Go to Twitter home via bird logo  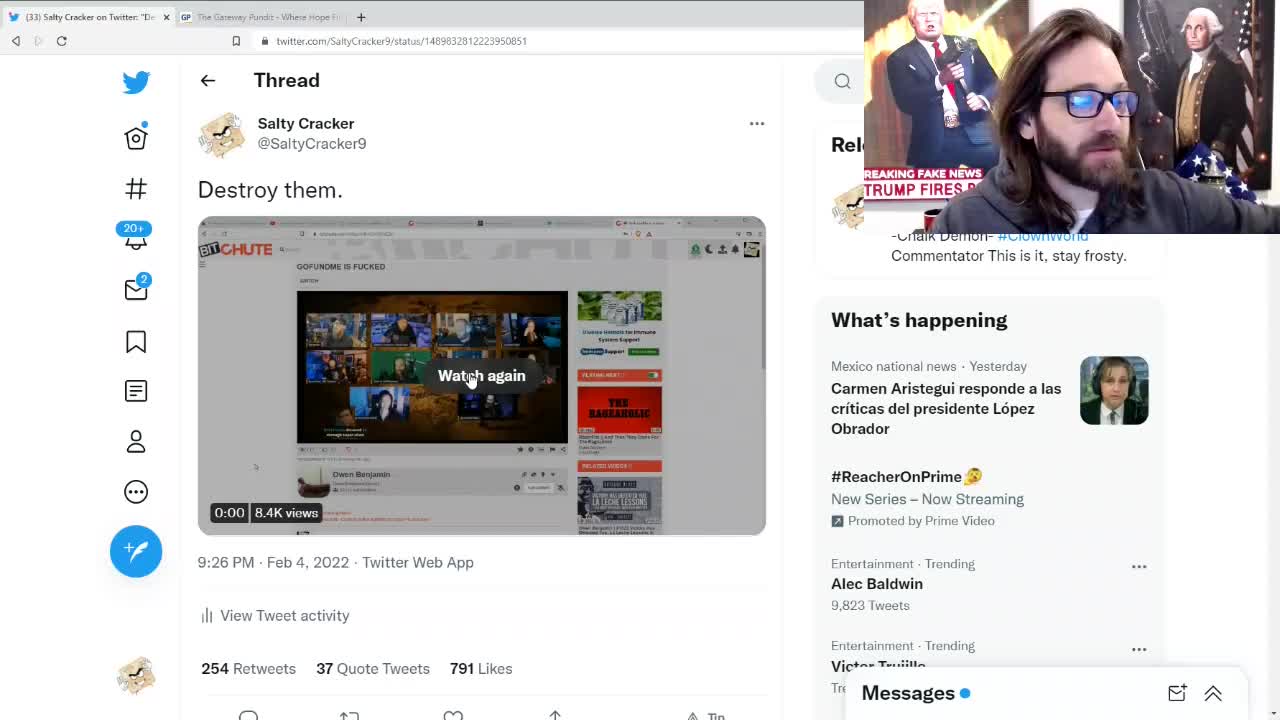coord(136,81)
